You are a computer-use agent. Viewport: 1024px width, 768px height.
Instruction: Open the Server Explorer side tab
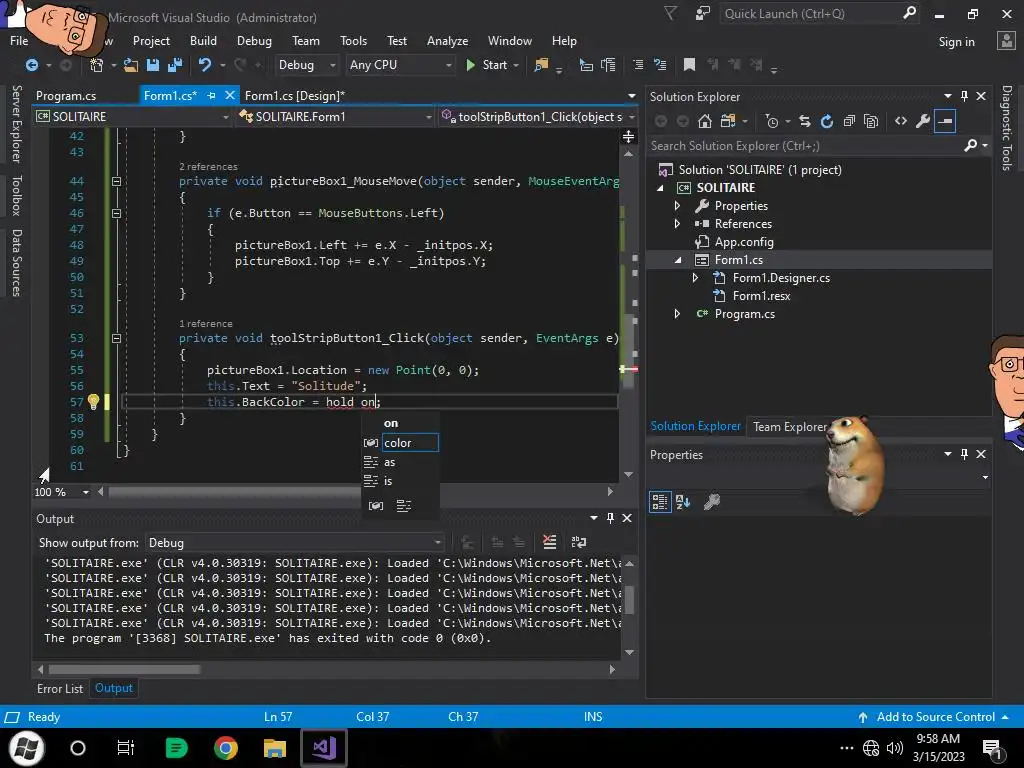point(16,123)
